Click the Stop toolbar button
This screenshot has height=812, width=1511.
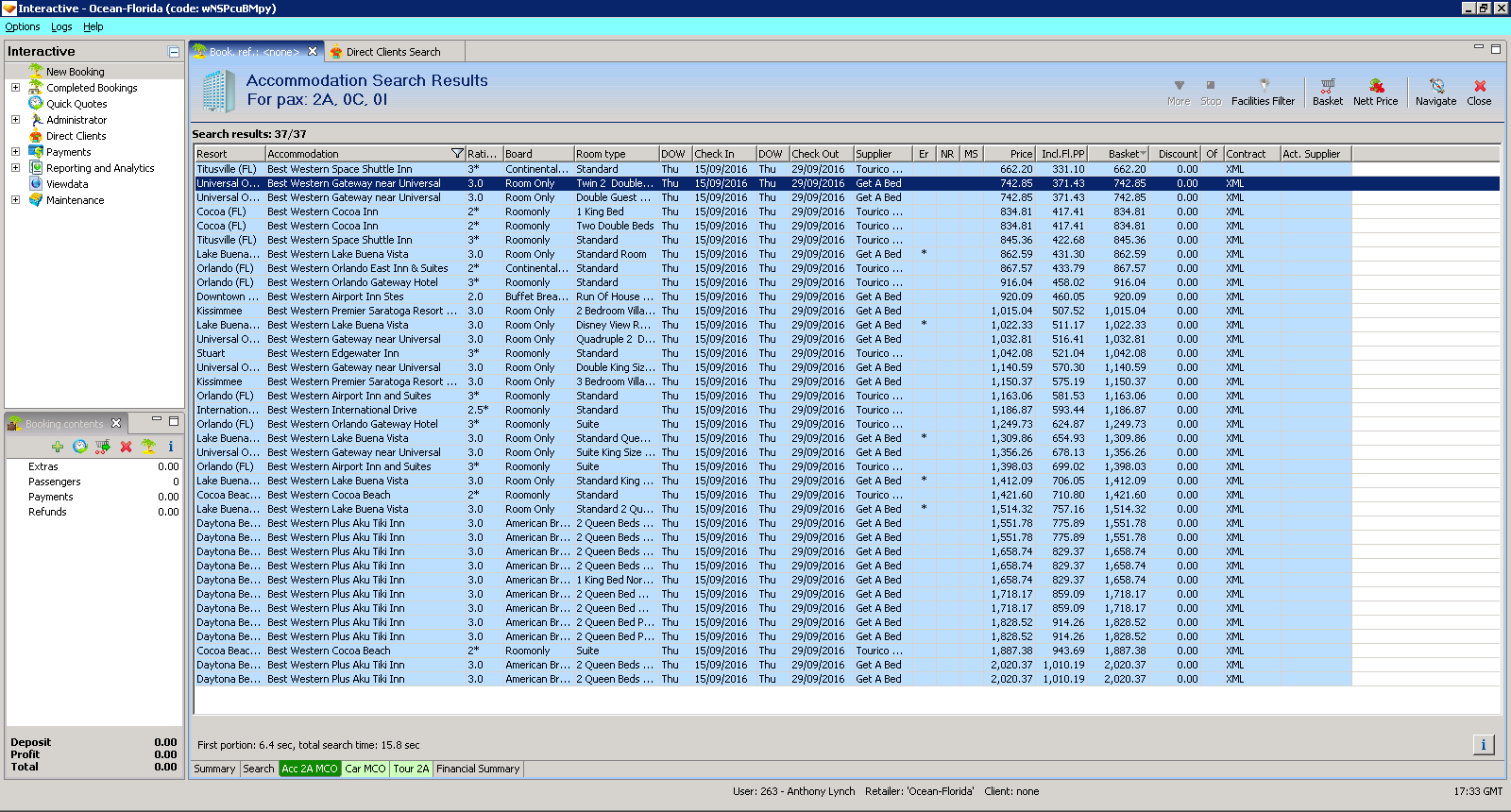pyautogui.click(x=1211, y=92)
